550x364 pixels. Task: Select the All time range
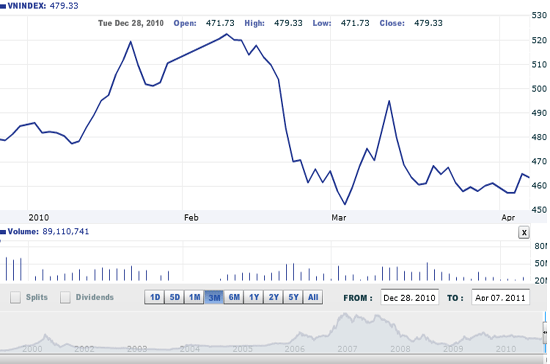click(x=313, y=297)
